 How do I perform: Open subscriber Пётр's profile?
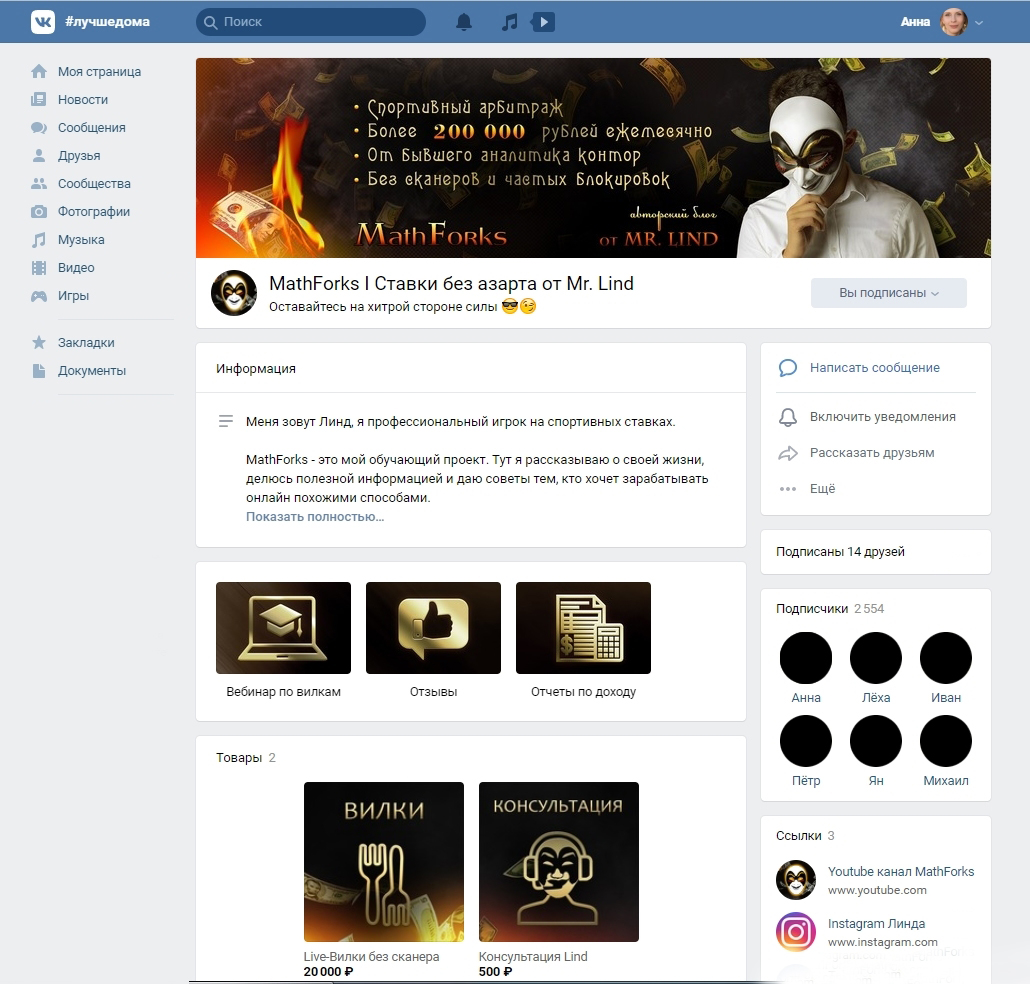(x=806, y=741)
